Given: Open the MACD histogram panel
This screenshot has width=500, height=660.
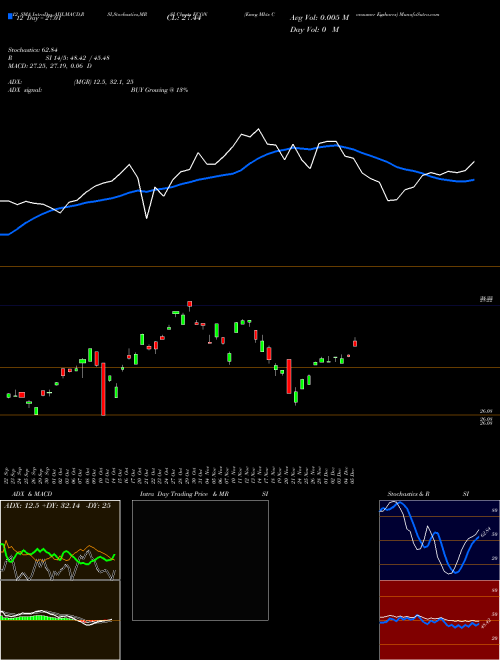Looking at the screenshot, I should tap(60, 620).
